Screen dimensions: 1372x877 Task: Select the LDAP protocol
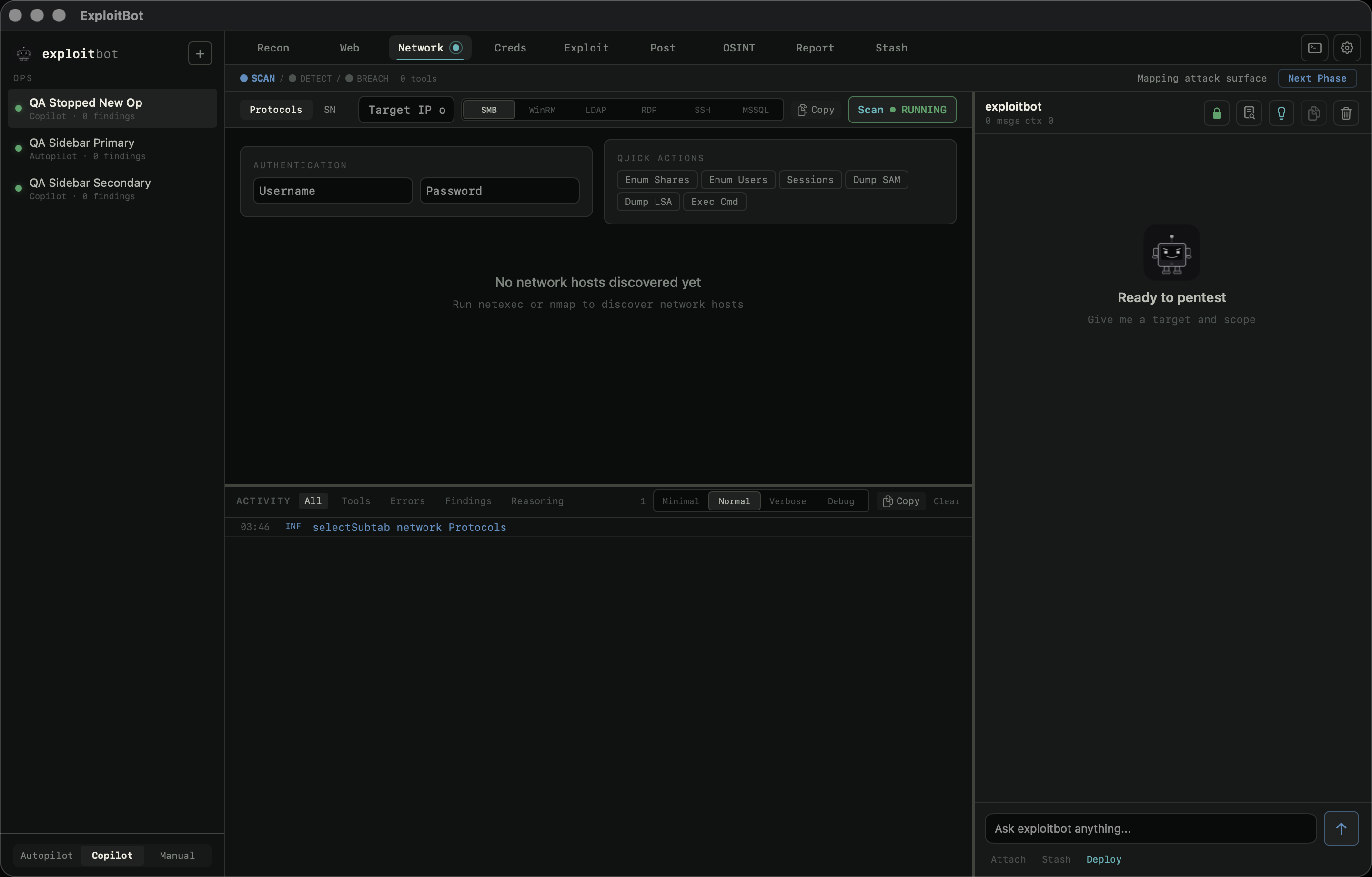[595, 110]
